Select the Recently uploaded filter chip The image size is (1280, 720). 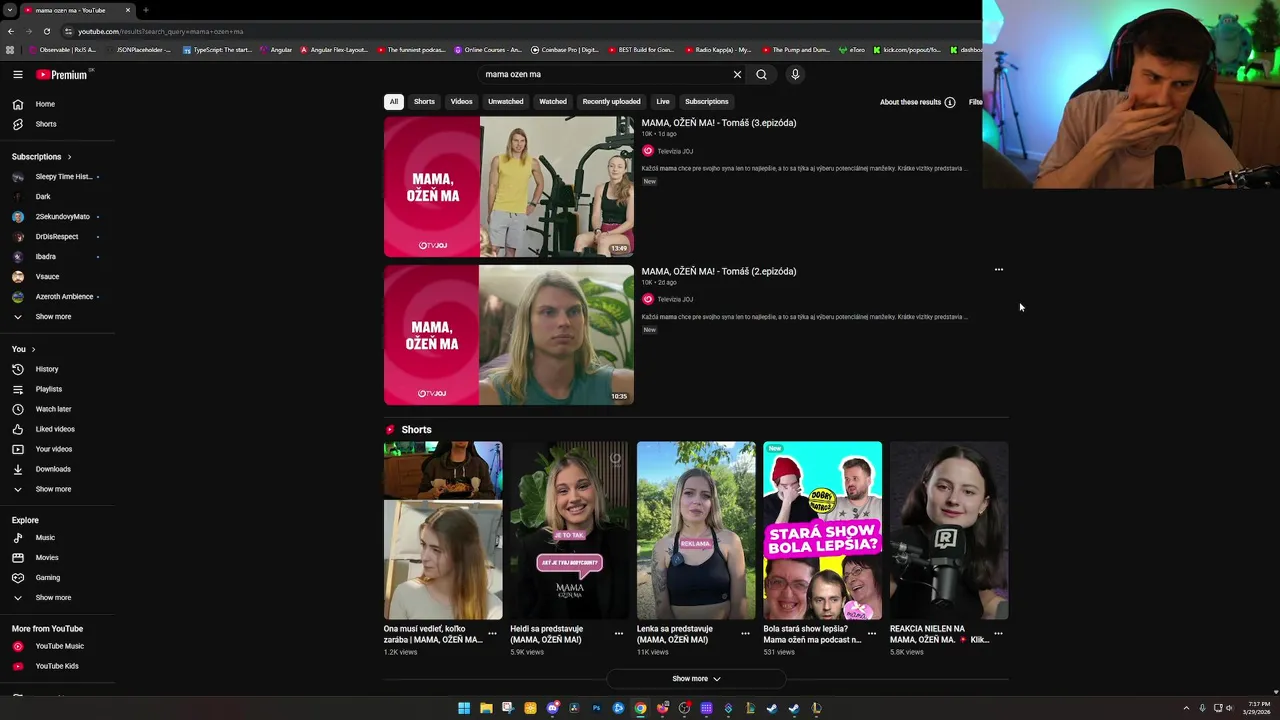pos(611,101)
